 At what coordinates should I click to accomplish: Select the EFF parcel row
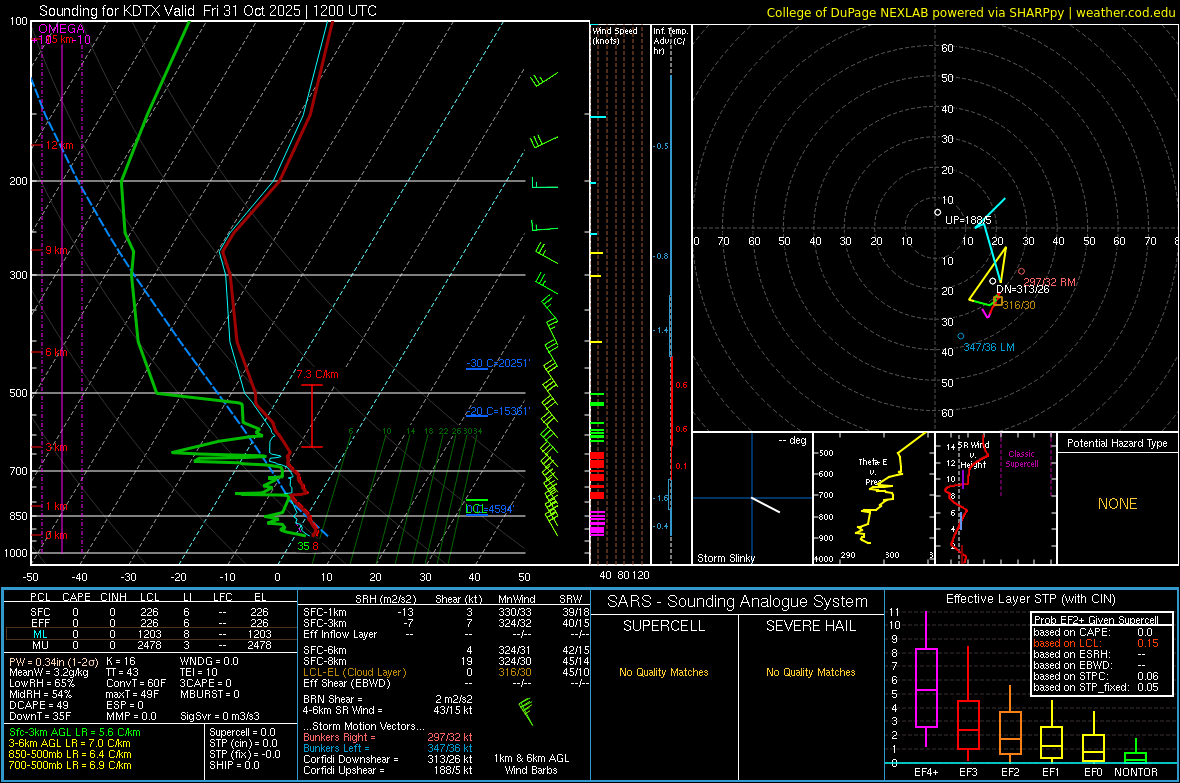[x=151, y=623]
